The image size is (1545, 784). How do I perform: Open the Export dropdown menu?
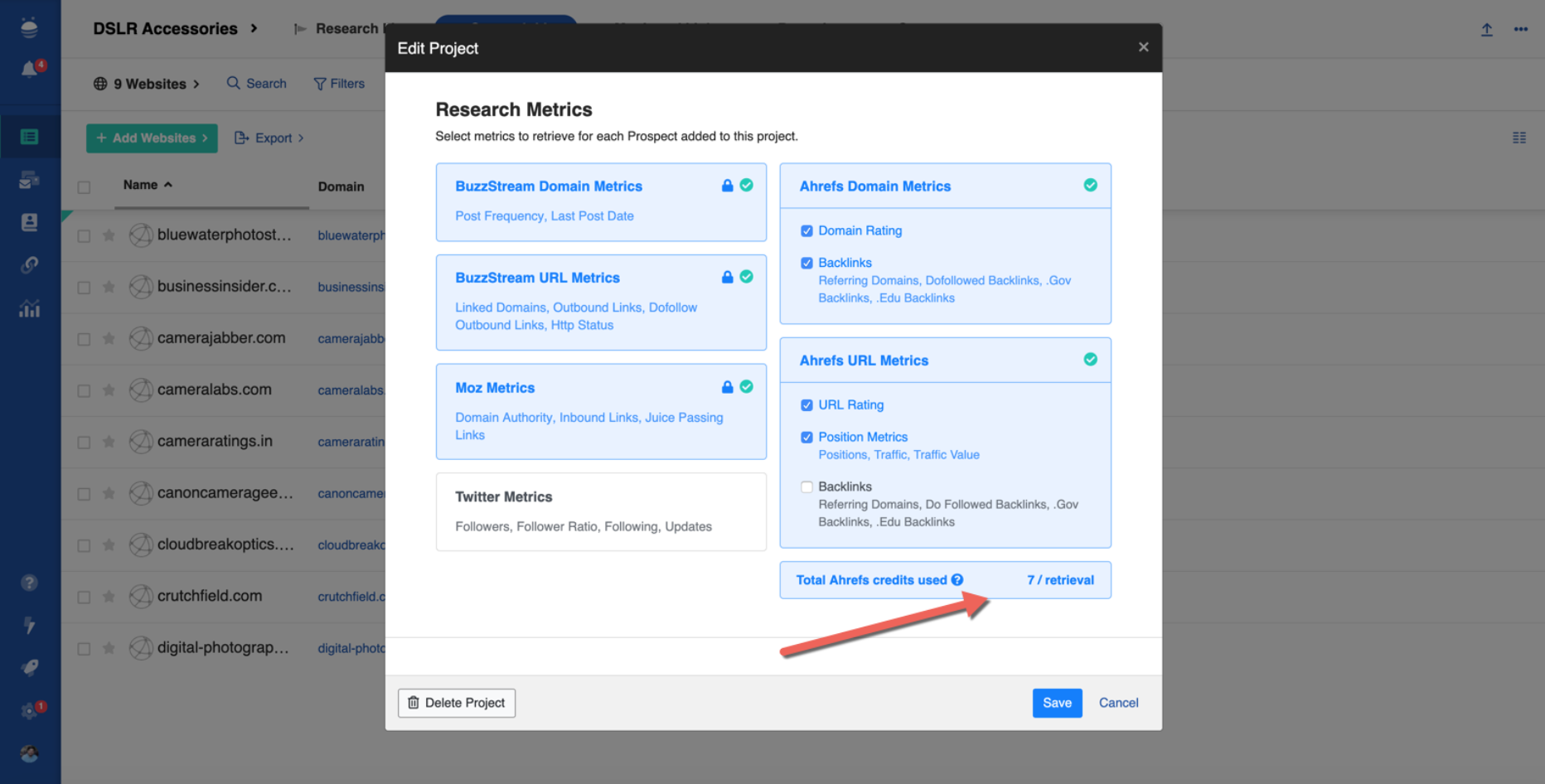click(269, 138)
